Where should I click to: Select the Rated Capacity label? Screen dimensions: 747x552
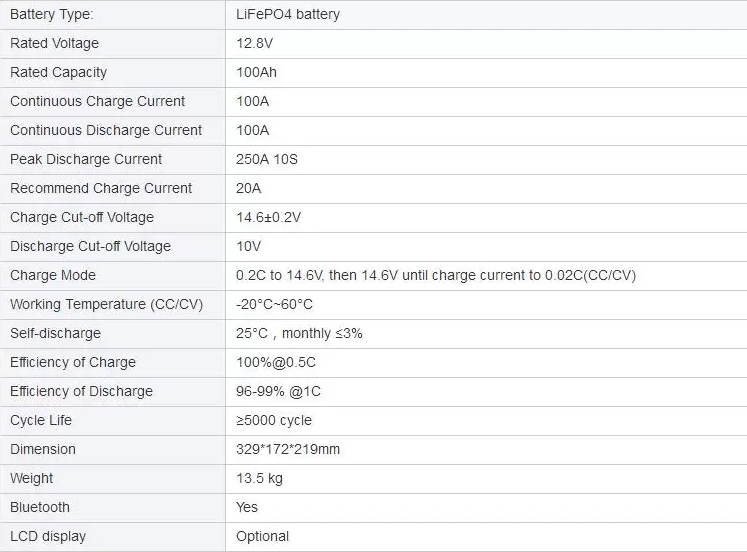pyautogui.click(x=58, y=72)
